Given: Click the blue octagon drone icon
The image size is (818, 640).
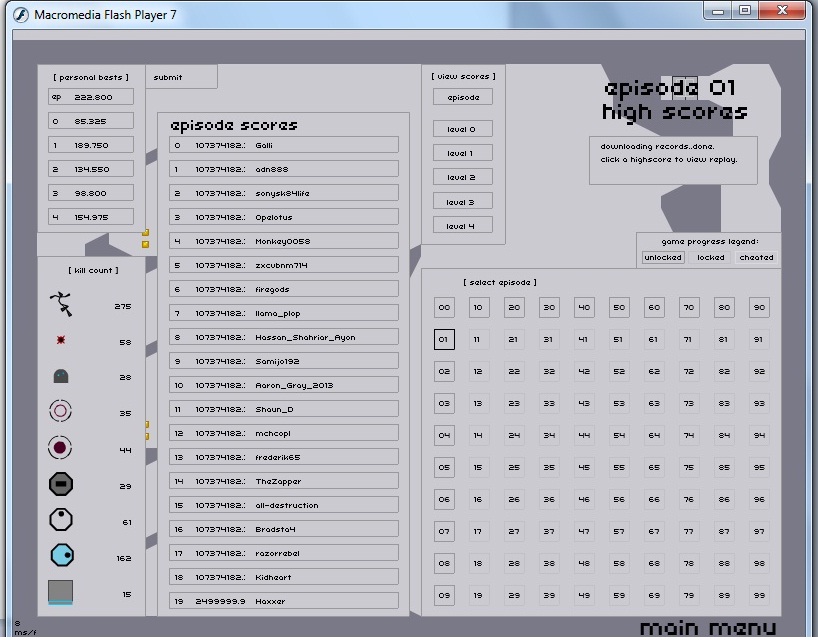Looking at the screenshot, I should 61,555.
